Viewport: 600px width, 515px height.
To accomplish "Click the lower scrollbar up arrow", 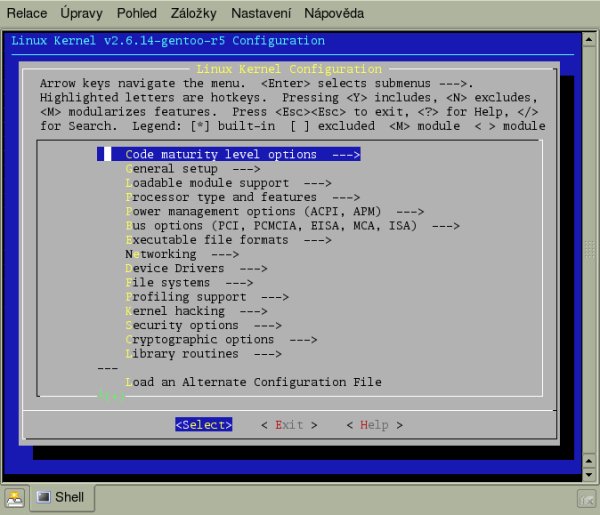I will (589, 461).
